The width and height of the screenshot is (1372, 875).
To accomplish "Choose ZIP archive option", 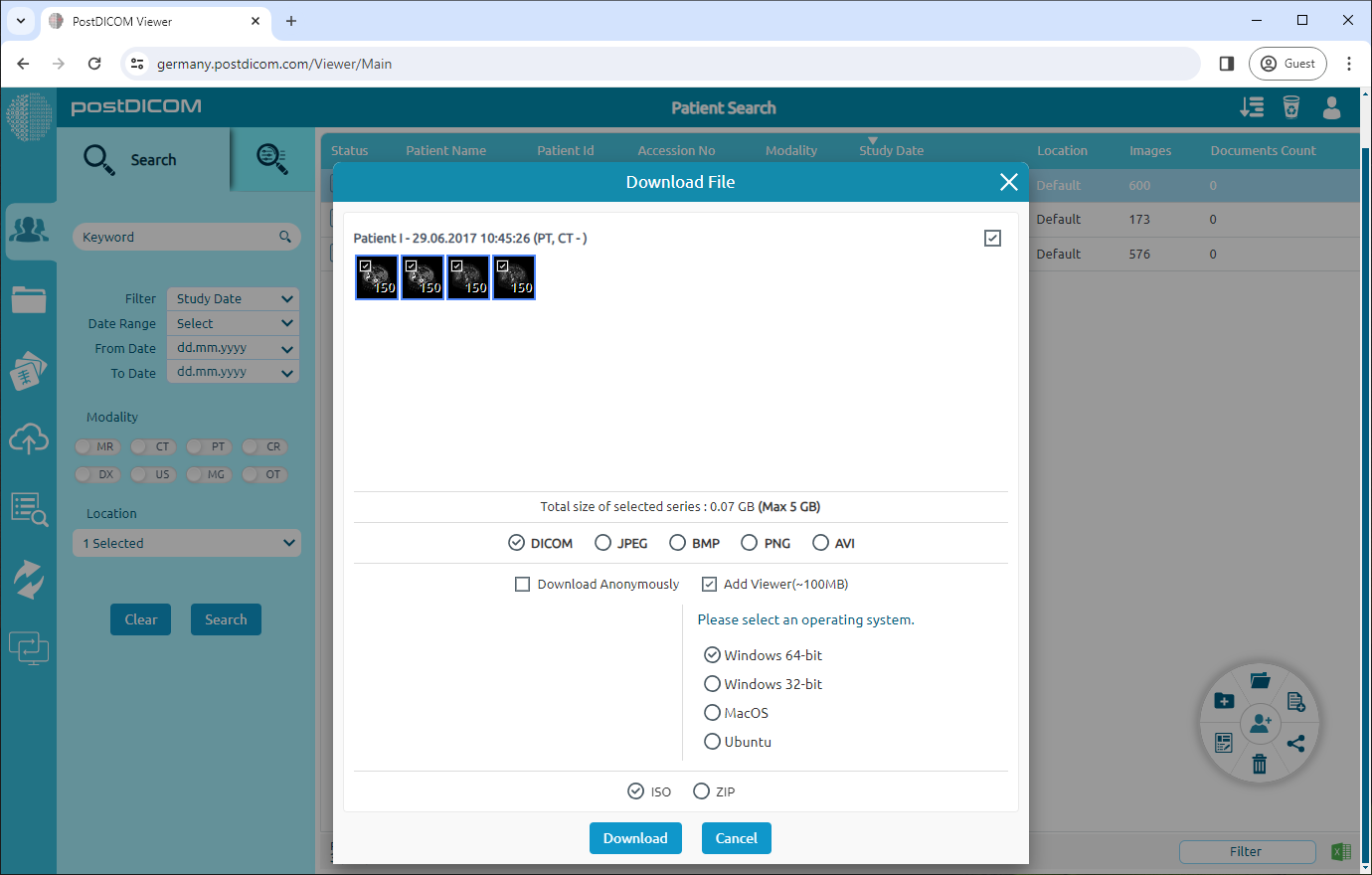I will (x=702, y=791).
